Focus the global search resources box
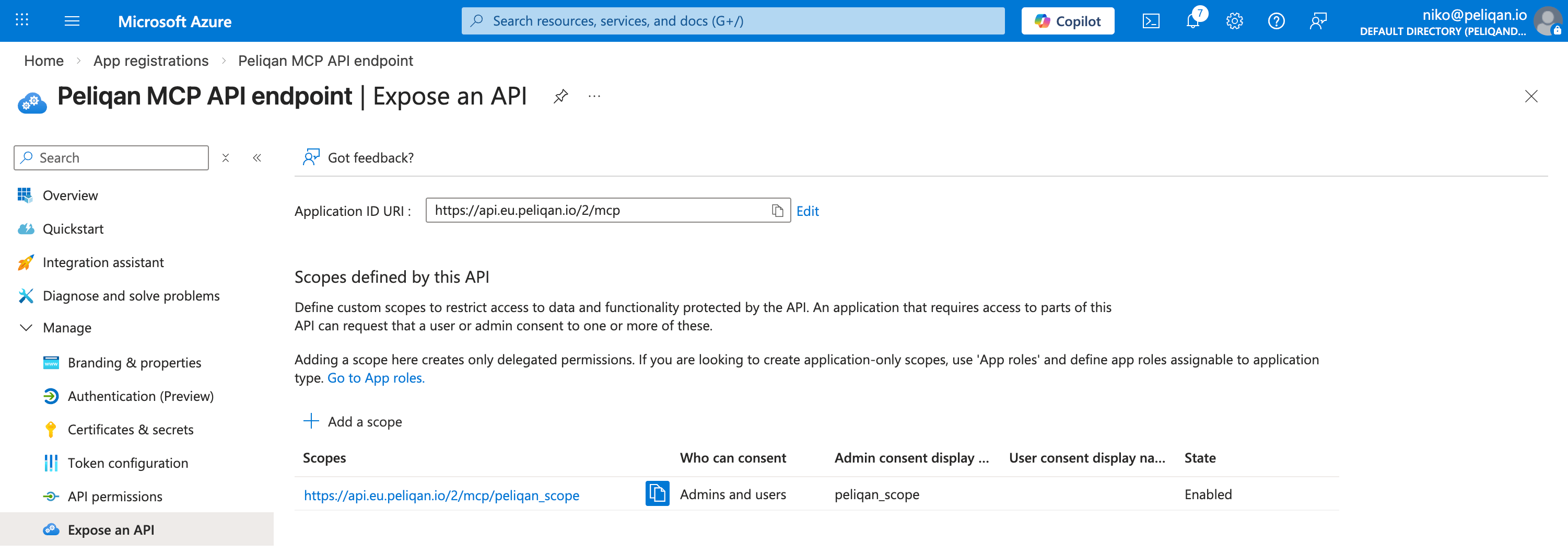 tap(733, 21)
